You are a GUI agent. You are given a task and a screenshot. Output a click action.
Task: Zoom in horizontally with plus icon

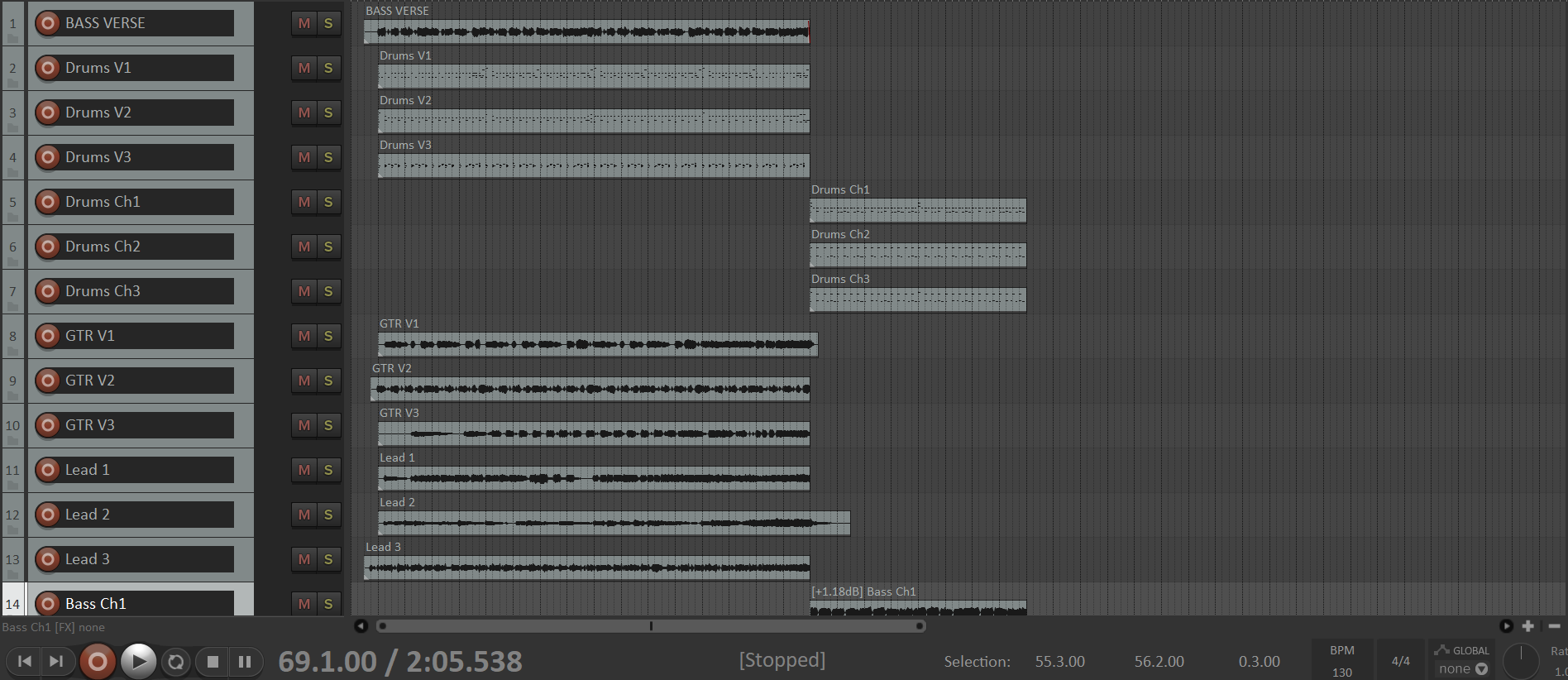point(1528,626)
